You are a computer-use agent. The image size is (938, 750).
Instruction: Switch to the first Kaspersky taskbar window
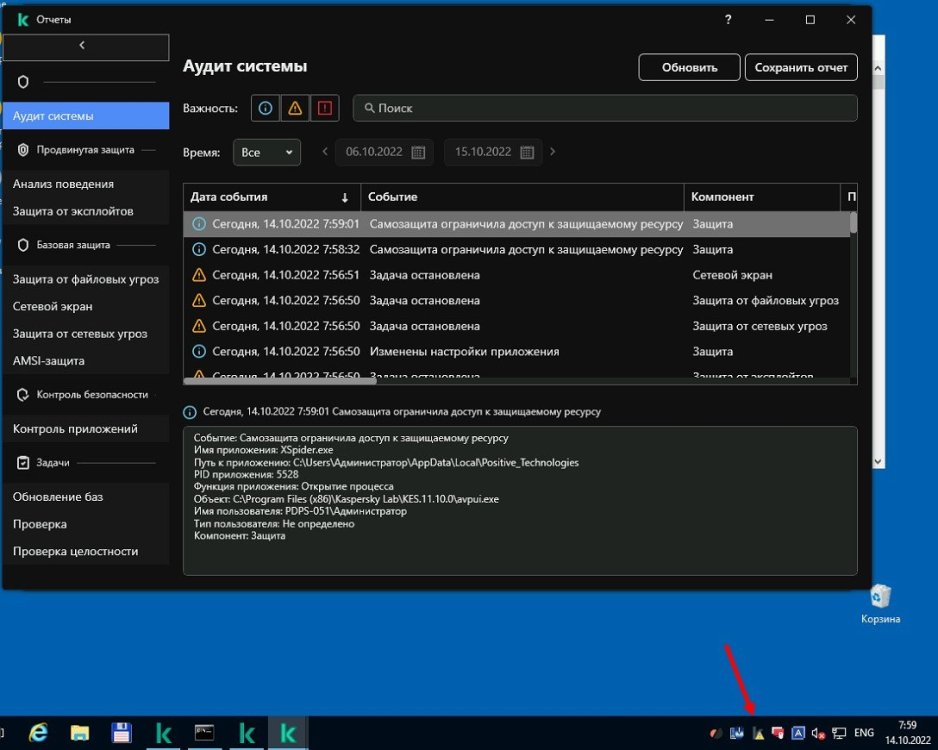pos(163,733)
